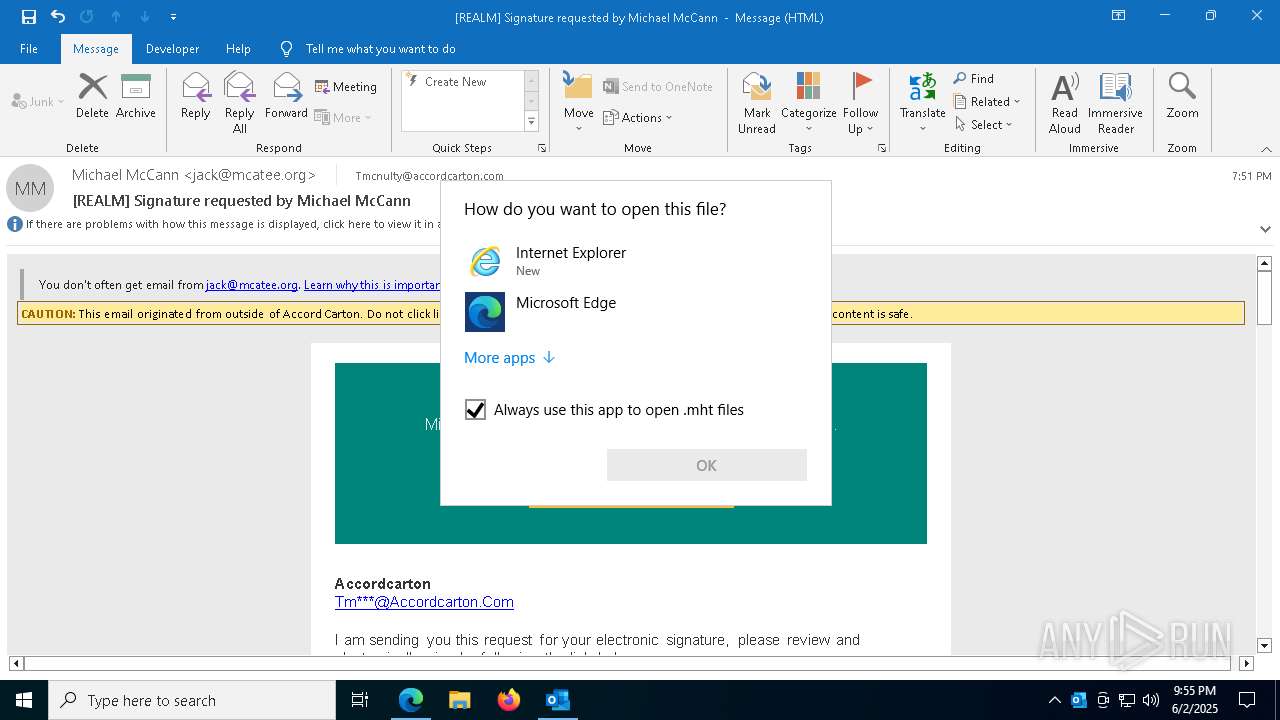Set a Follow Up flag

tap(860, 102)
